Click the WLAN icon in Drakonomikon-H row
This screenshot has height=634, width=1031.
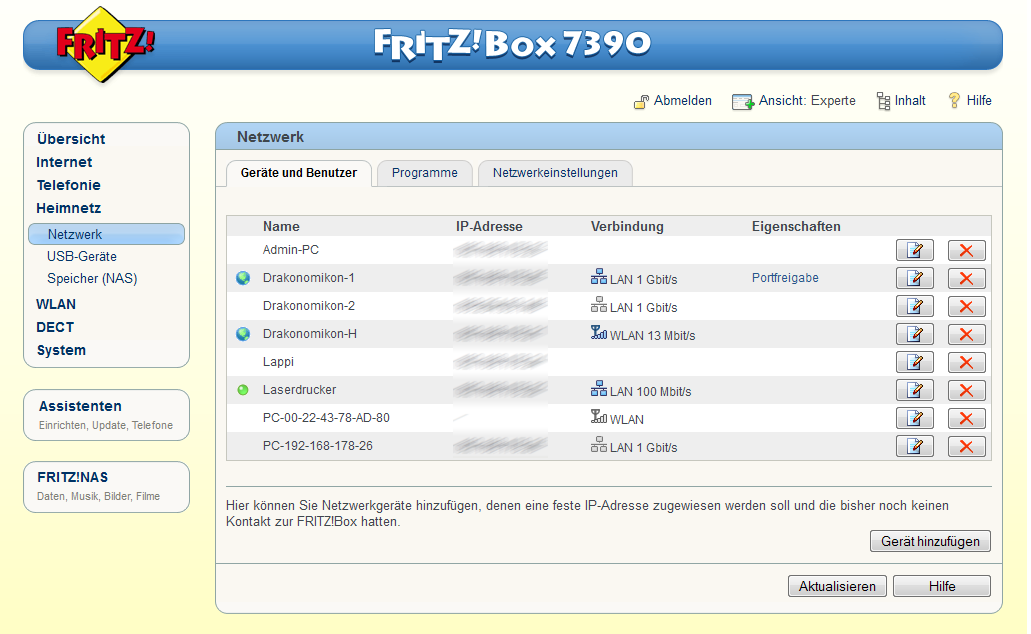point(598,333)
